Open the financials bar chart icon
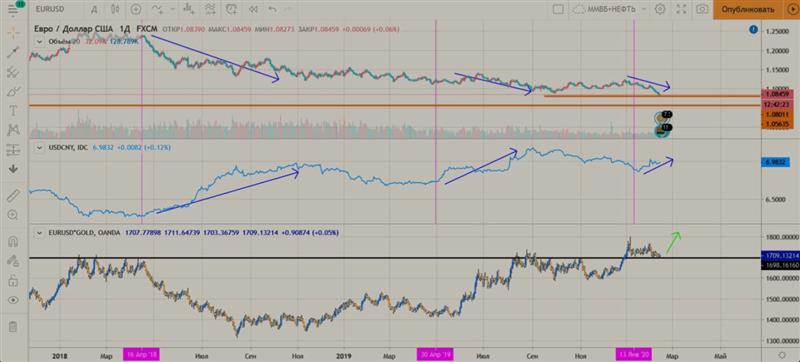The height and width of the screenshot is (362, 800). pos(189,9)
